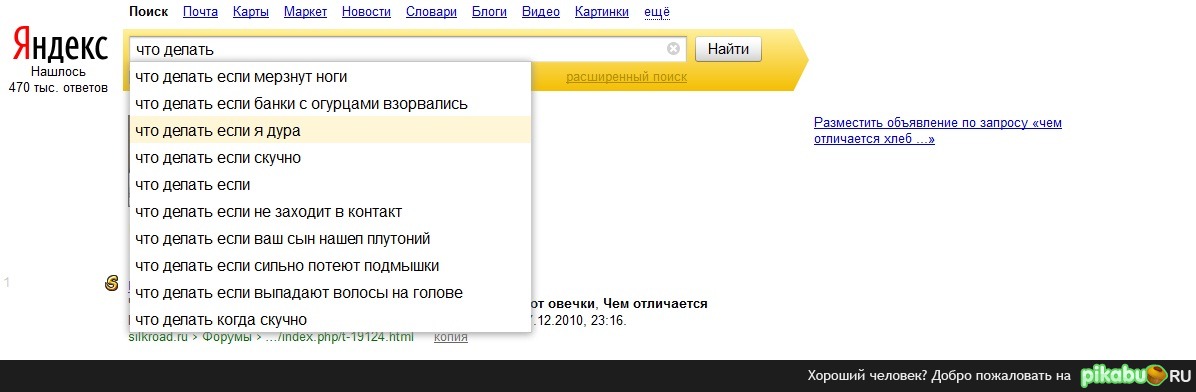Choose suggestion 'выпадают волосы на голове'
Screen dimensions: 1196x392
[x=330, y=293]
